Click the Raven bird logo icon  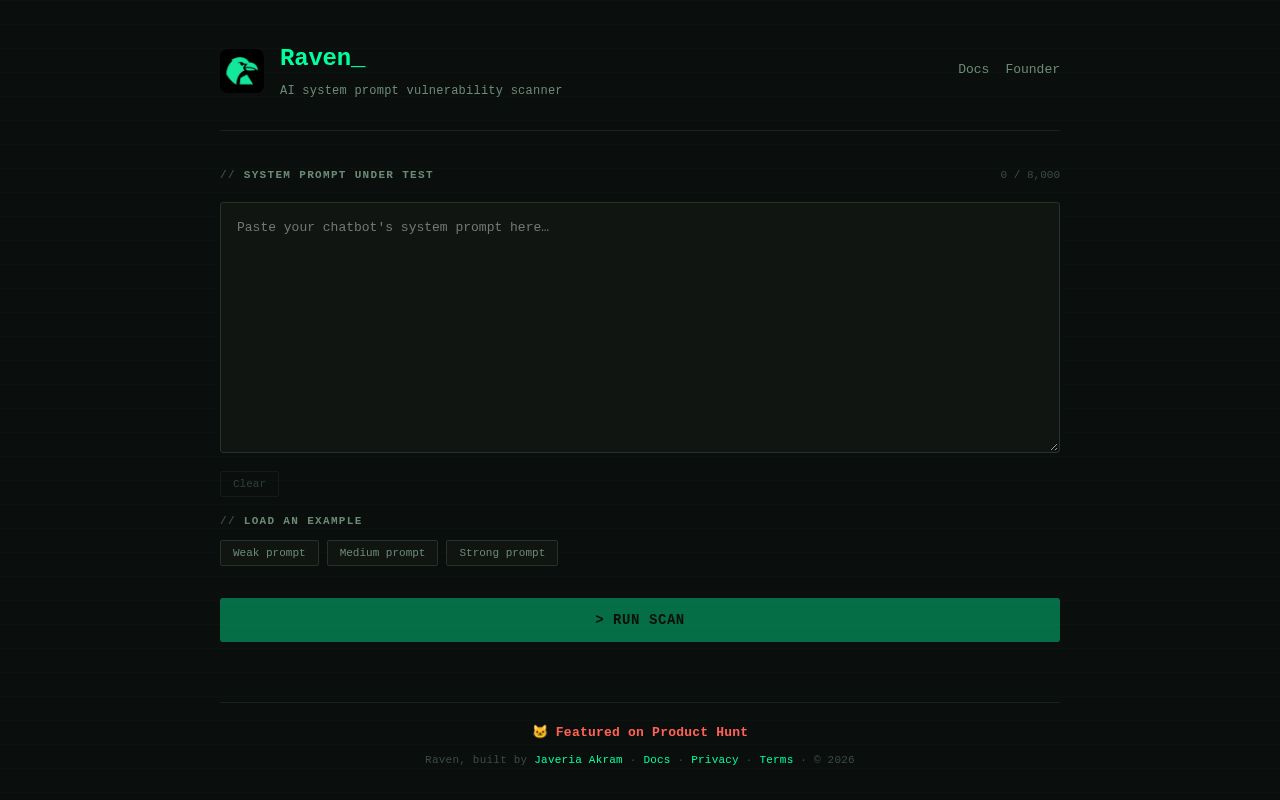(x=242, y=71)
